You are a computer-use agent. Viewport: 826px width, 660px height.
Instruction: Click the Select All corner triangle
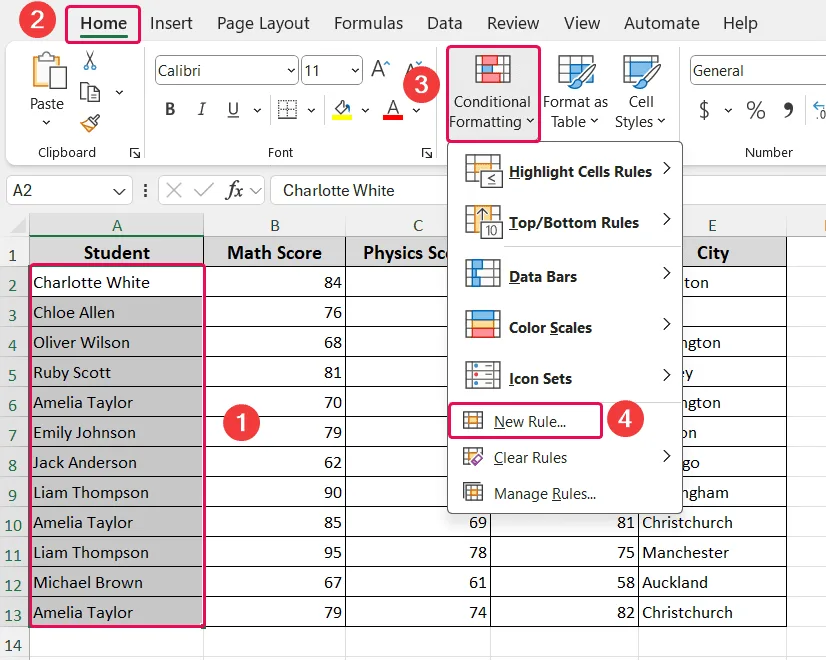coord(18,225)
